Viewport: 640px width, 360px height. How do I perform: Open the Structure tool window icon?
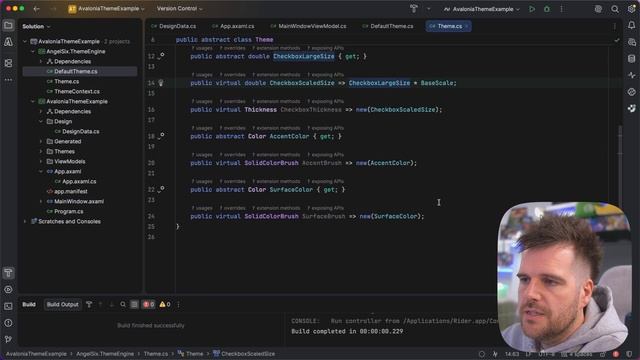[8, 63]
